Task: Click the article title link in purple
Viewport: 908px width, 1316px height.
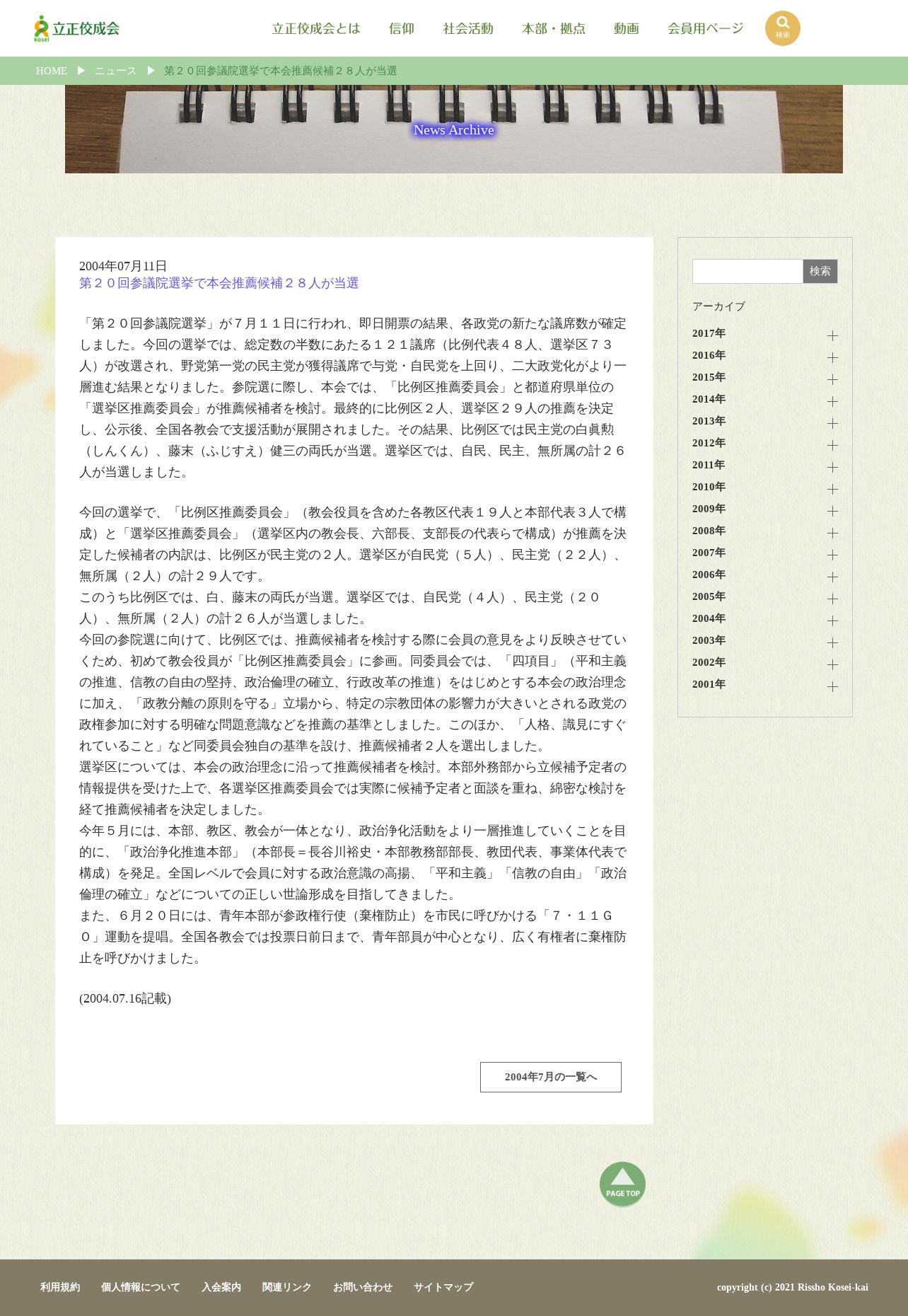Action: tap(219, 283)
